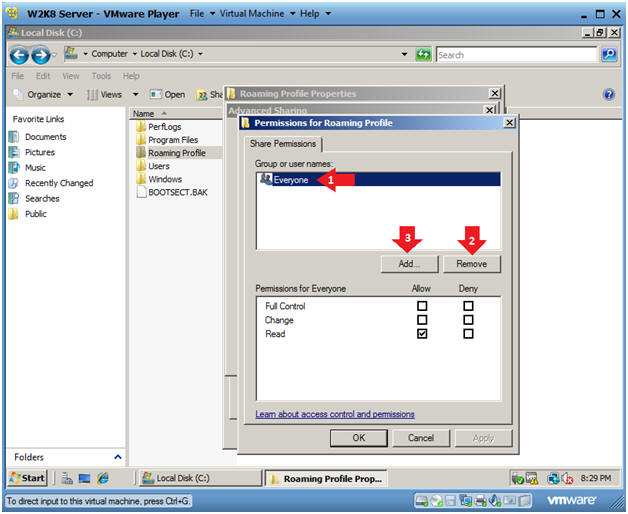Screen dimensions: 628x514
Task: Open dropdown arrow before Computer in address bar
Action: click(85, 54)
